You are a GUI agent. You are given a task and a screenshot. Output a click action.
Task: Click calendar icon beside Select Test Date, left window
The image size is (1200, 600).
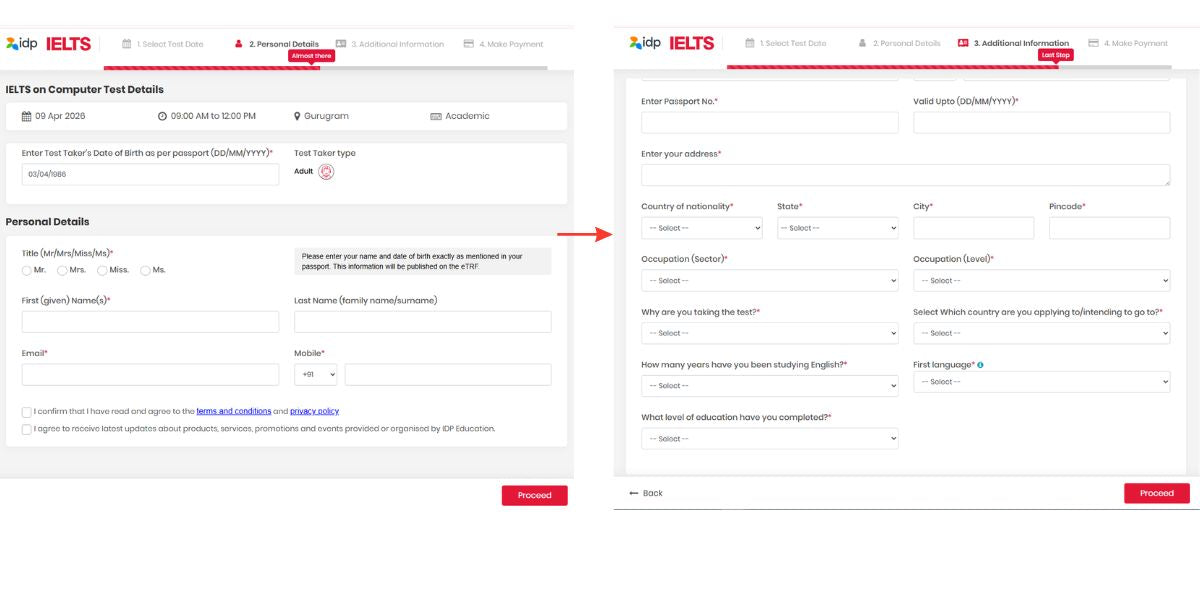pyautogui.click(x=127, y=44)
